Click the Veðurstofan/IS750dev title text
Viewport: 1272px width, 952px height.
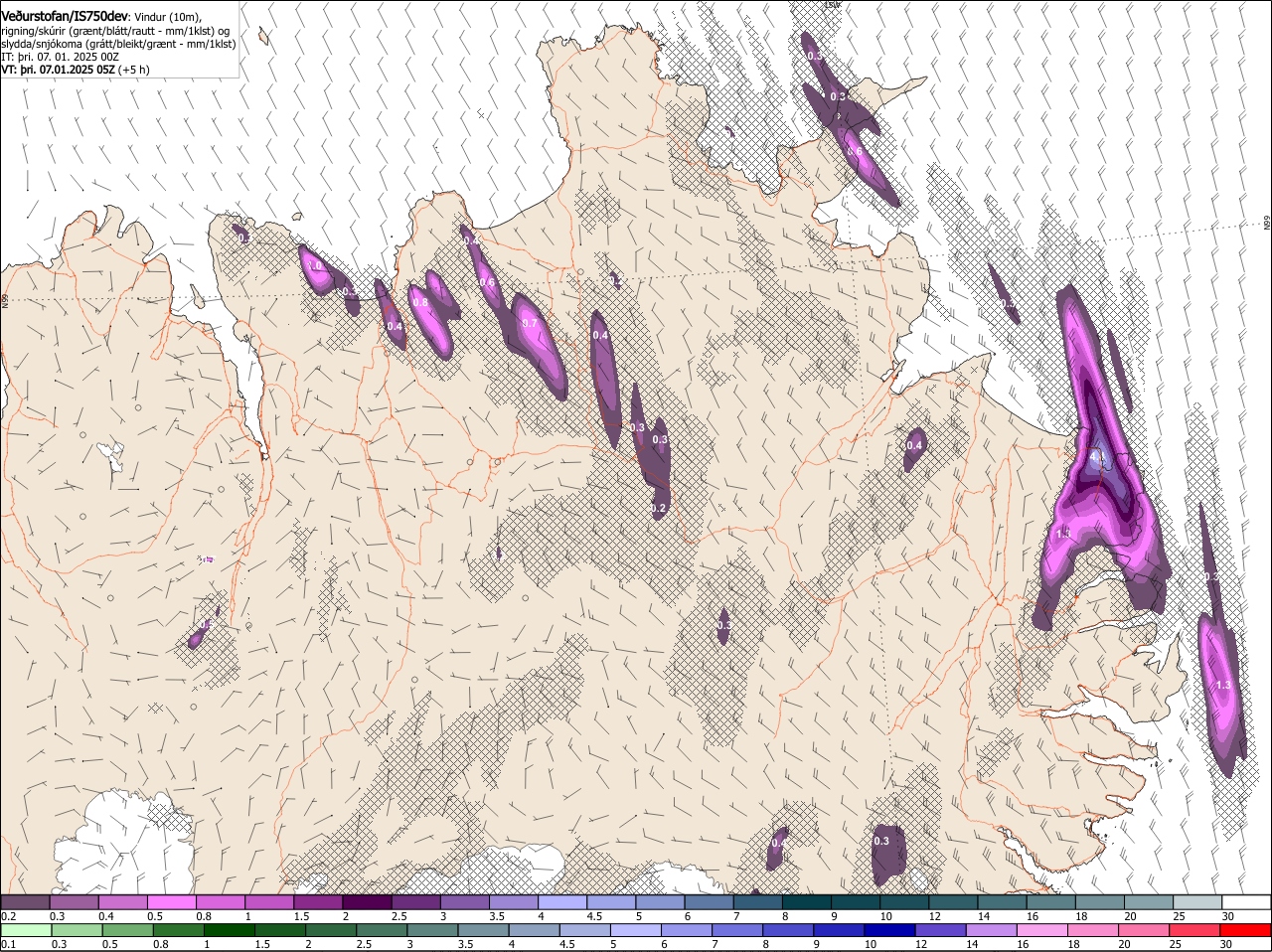(64, 16)
